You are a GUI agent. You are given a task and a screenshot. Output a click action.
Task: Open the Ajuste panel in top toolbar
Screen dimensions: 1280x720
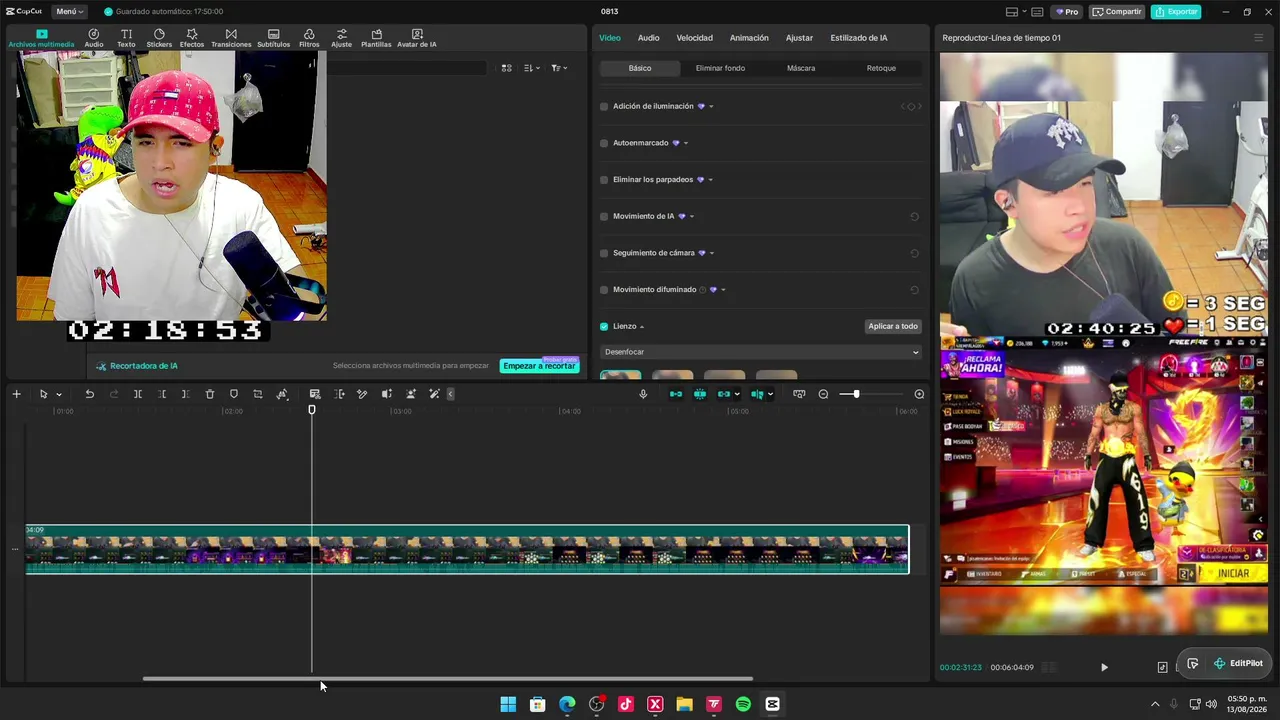[342, 38]
